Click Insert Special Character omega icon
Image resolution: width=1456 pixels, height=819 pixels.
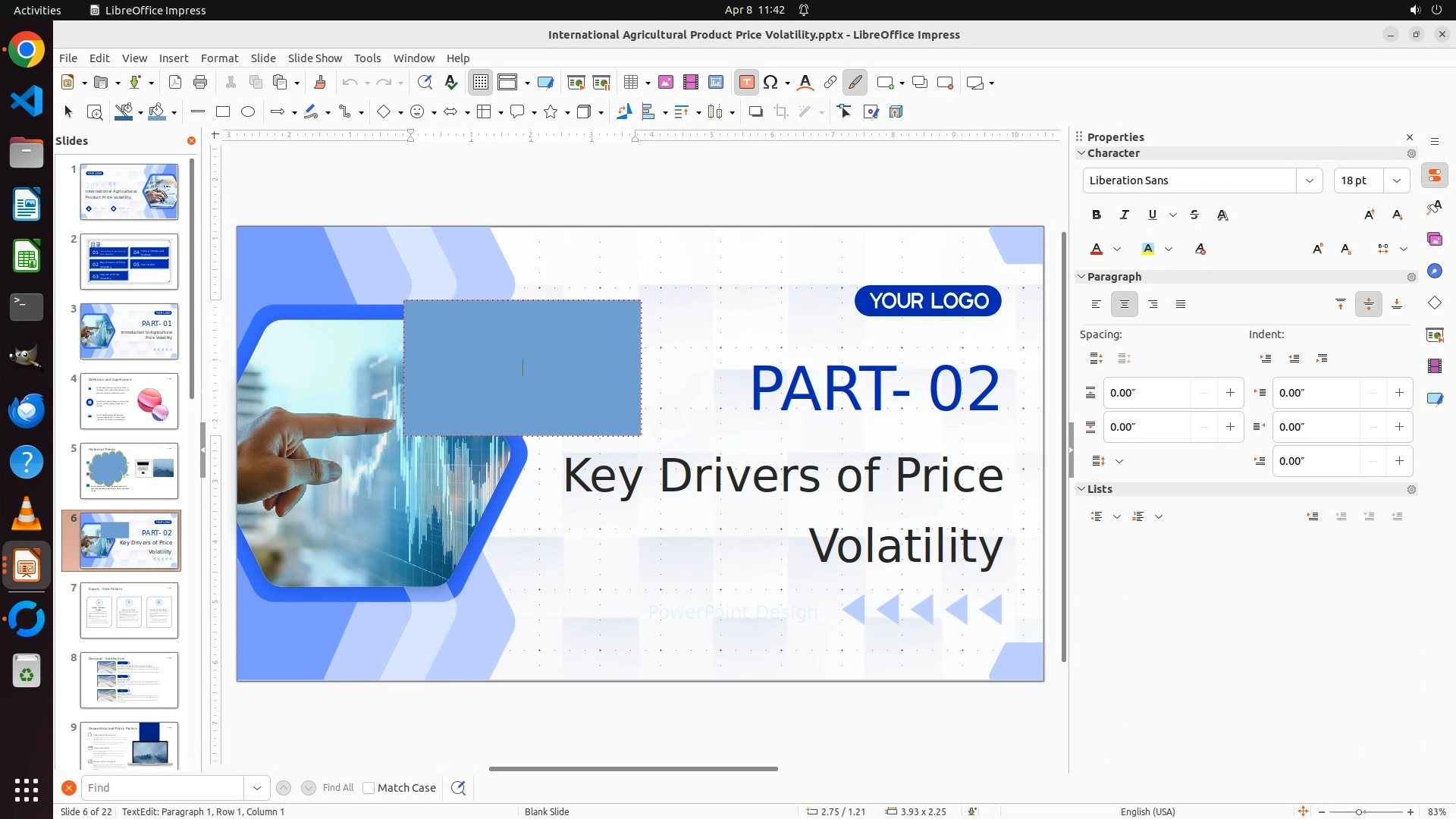point(770,83)
